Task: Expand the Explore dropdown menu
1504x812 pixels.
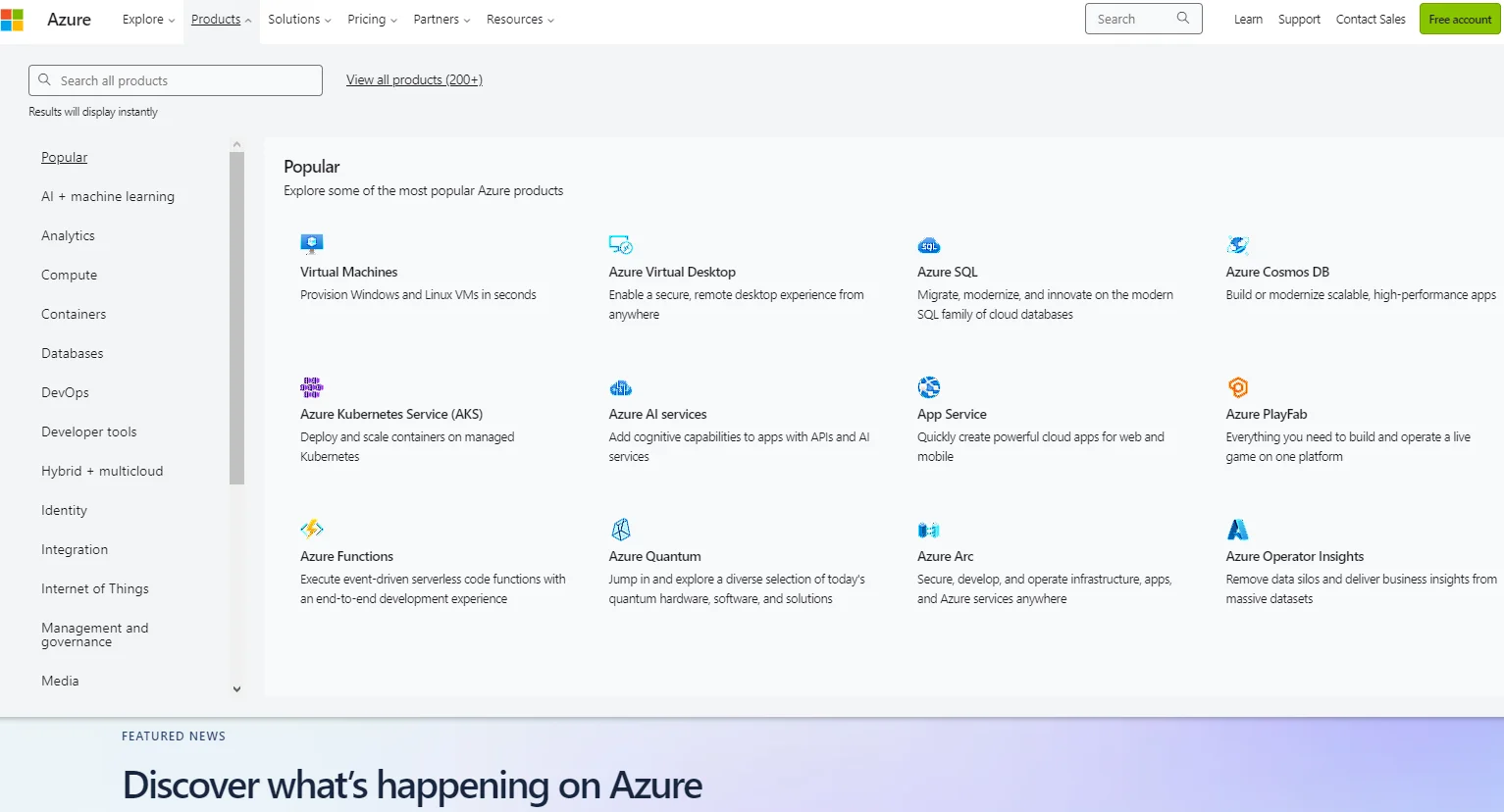Action: tap(148, 20)
